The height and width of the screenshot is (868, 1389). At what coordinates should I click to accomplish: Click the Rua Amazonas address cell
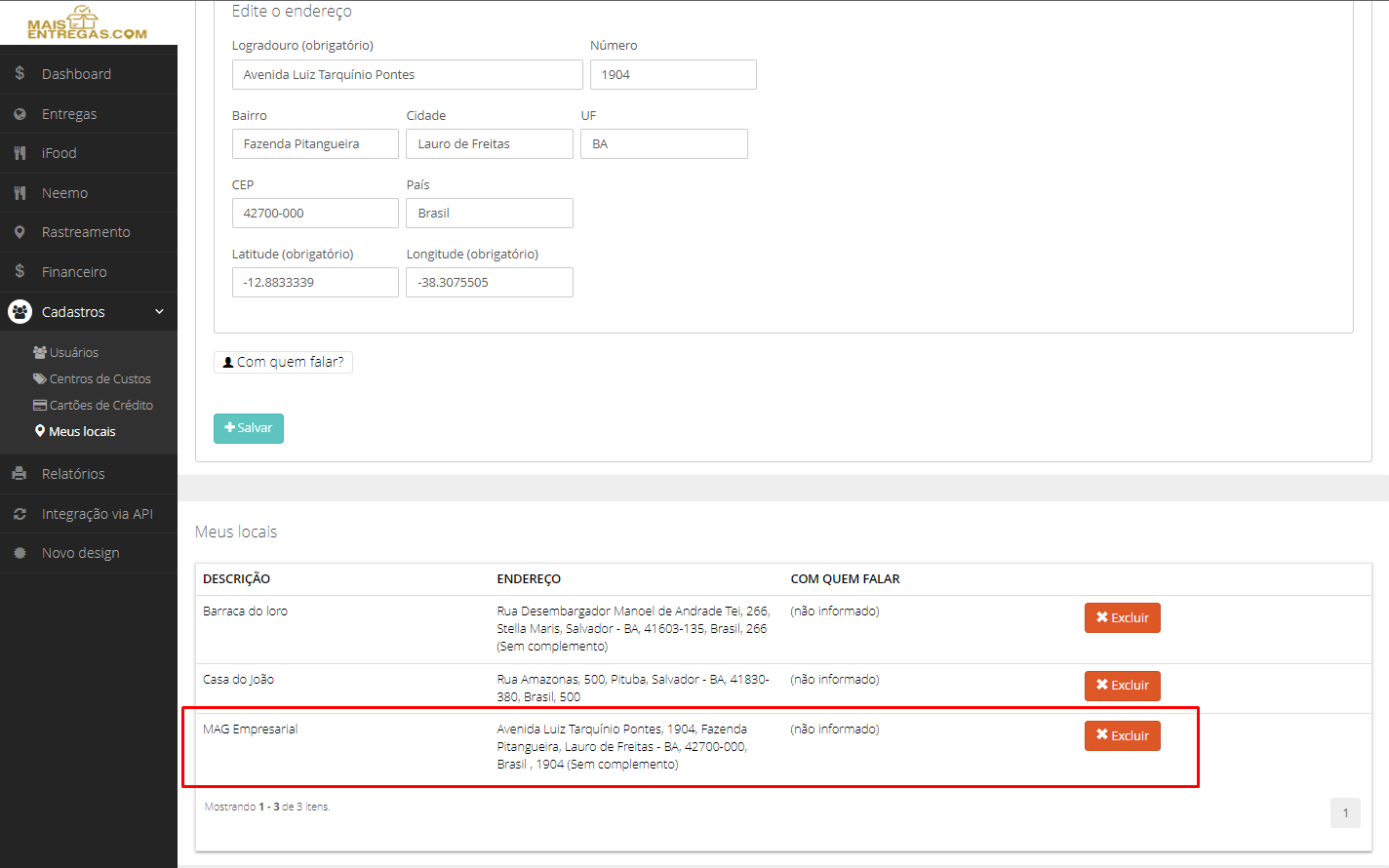[633, 689]
